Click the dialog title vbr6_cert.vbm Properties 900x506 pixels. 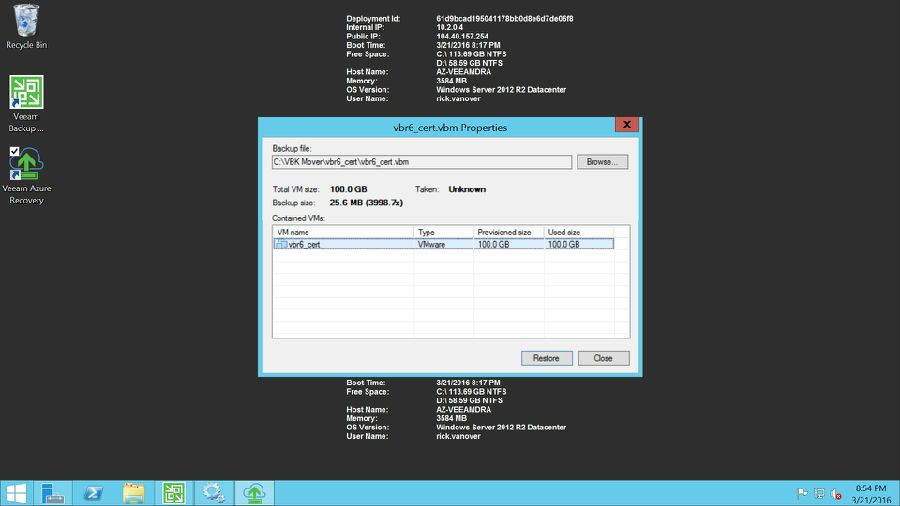click(x=450, y=127)
